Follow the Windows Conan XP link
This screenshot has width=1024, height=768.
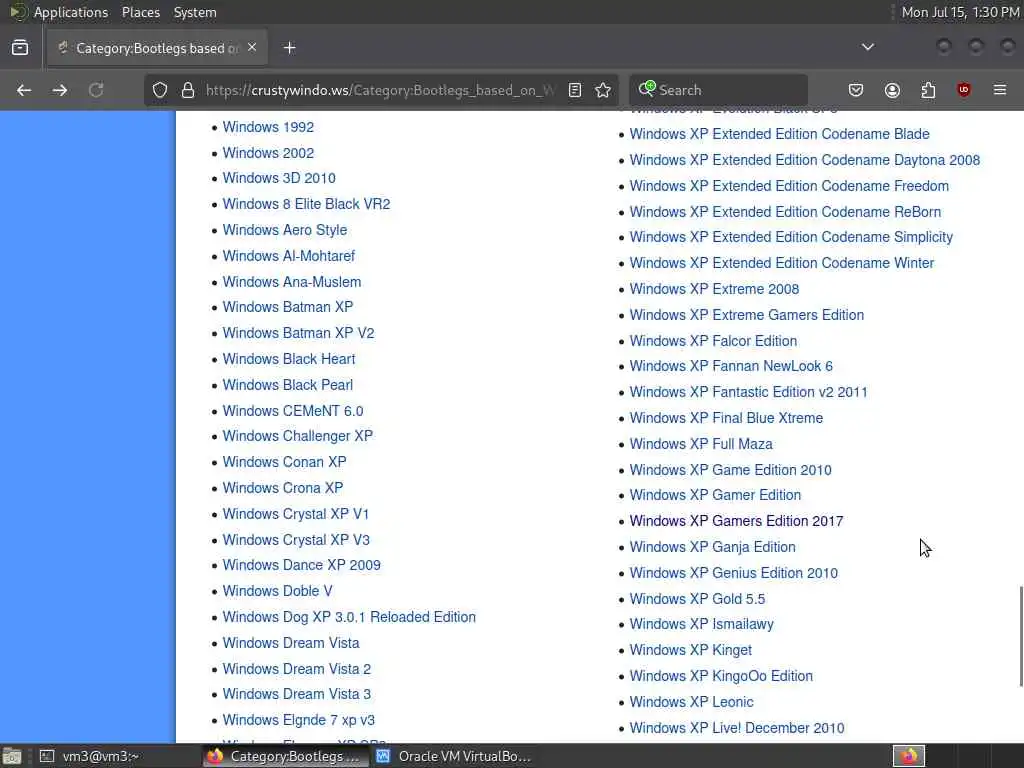(x=284, y=462)
